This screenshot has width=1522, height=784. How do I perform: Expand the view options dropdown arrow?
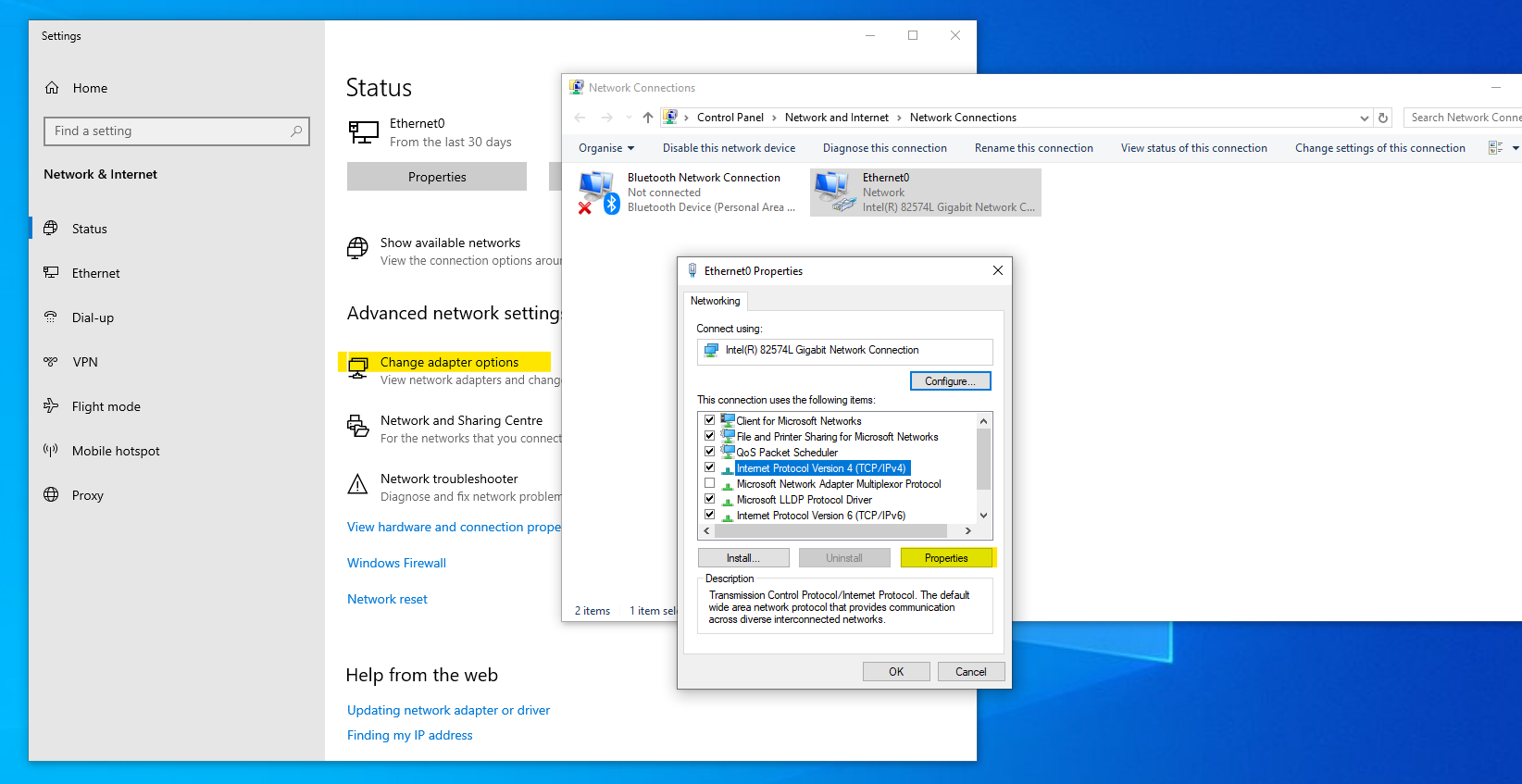[x=1516, y=148]
